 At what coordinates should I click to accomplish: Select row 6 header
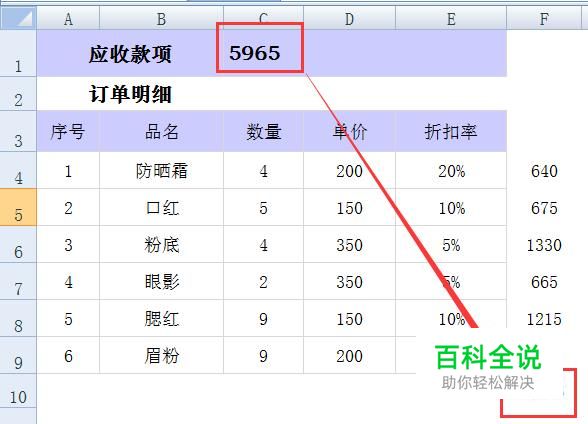(18, 244)
